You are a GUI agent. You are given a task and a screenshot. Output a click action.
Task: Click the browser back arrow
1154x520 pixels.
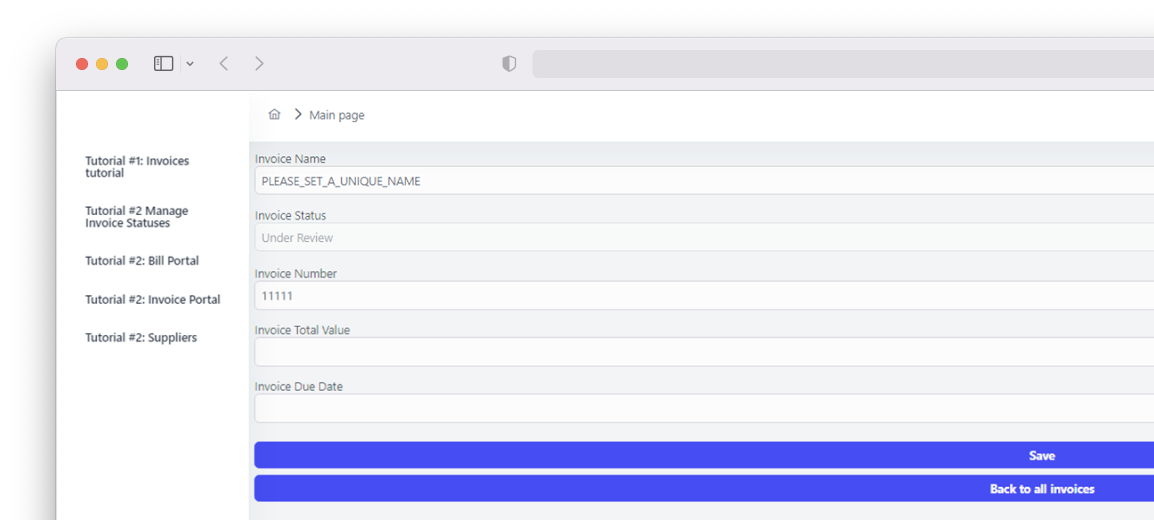(x=224, y=64)
